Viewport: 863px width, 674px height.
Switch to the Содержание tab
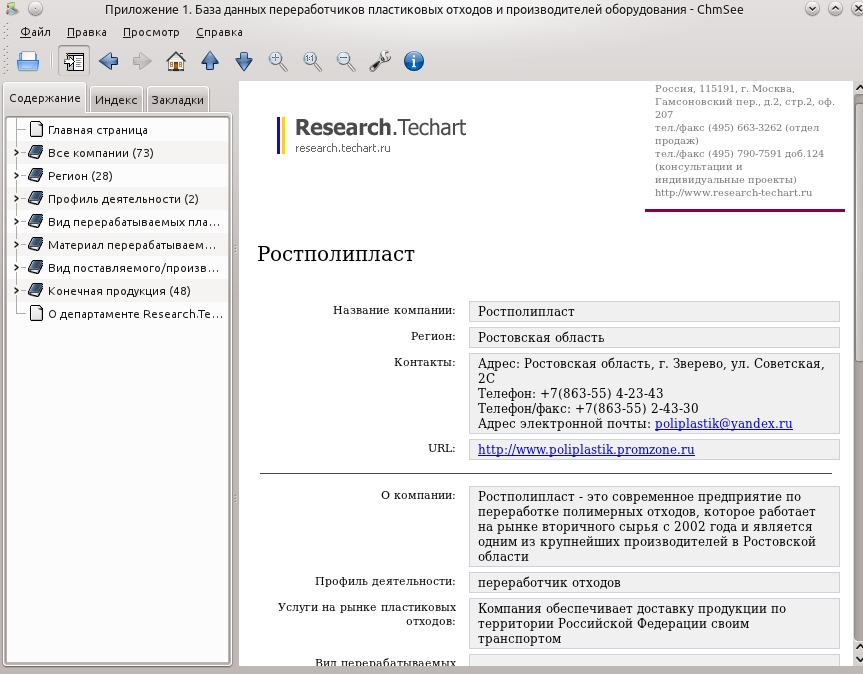click(x=45, y=98)
